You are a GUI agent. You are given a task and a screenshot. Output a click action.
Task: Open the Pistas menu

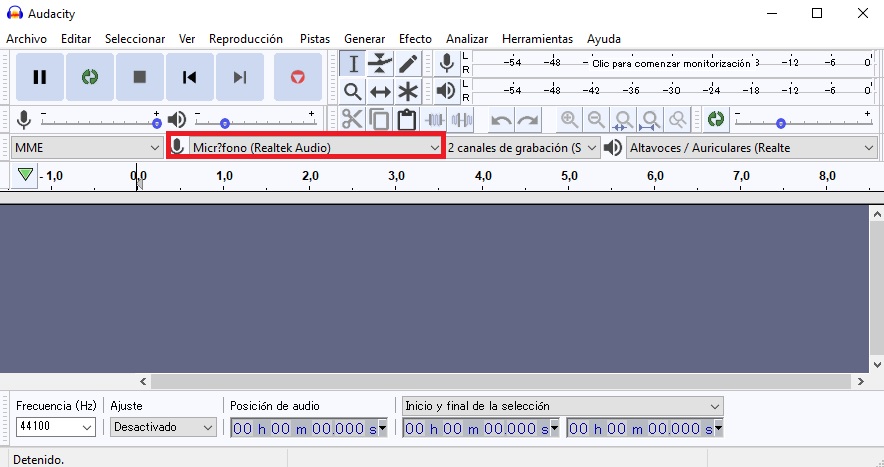315,39
